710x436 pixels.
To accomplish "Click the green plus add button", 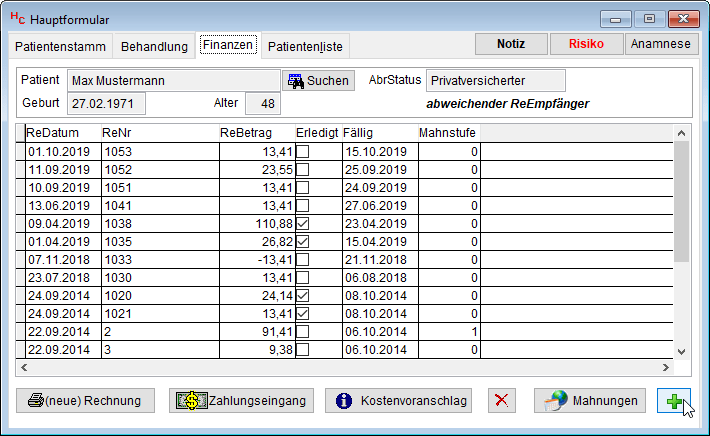I will pos(676,400).
